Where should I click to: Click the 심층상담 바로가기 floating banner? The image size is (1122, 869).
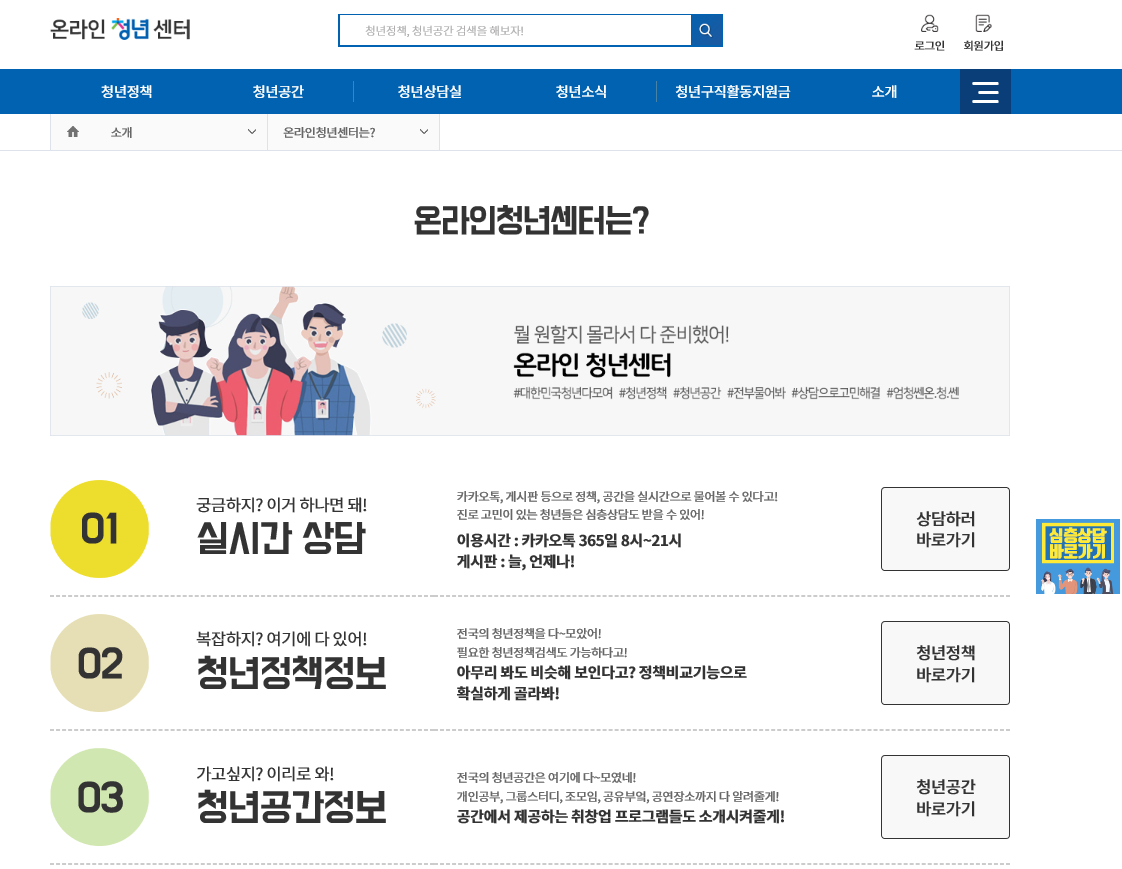1077,557
